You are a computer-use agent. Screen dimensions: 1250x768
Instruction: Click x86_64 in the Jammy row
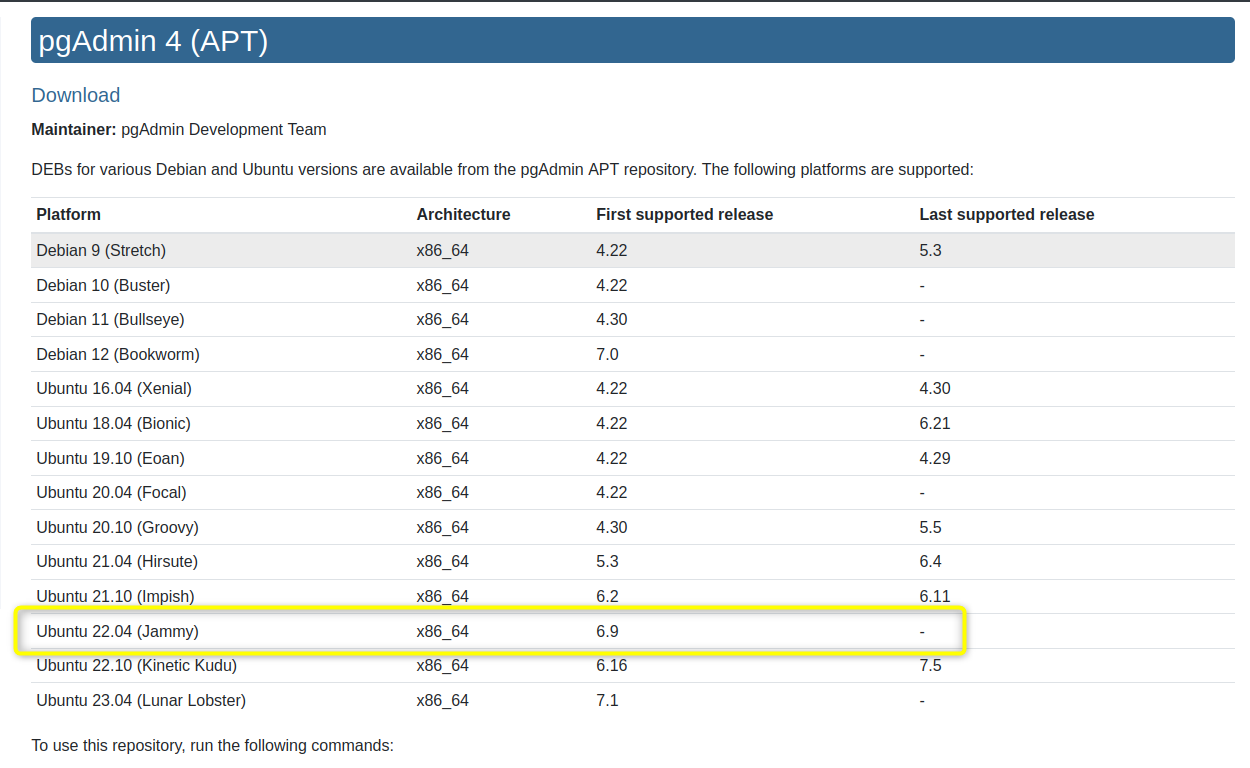pyautogui.click(x=442, y=632)
